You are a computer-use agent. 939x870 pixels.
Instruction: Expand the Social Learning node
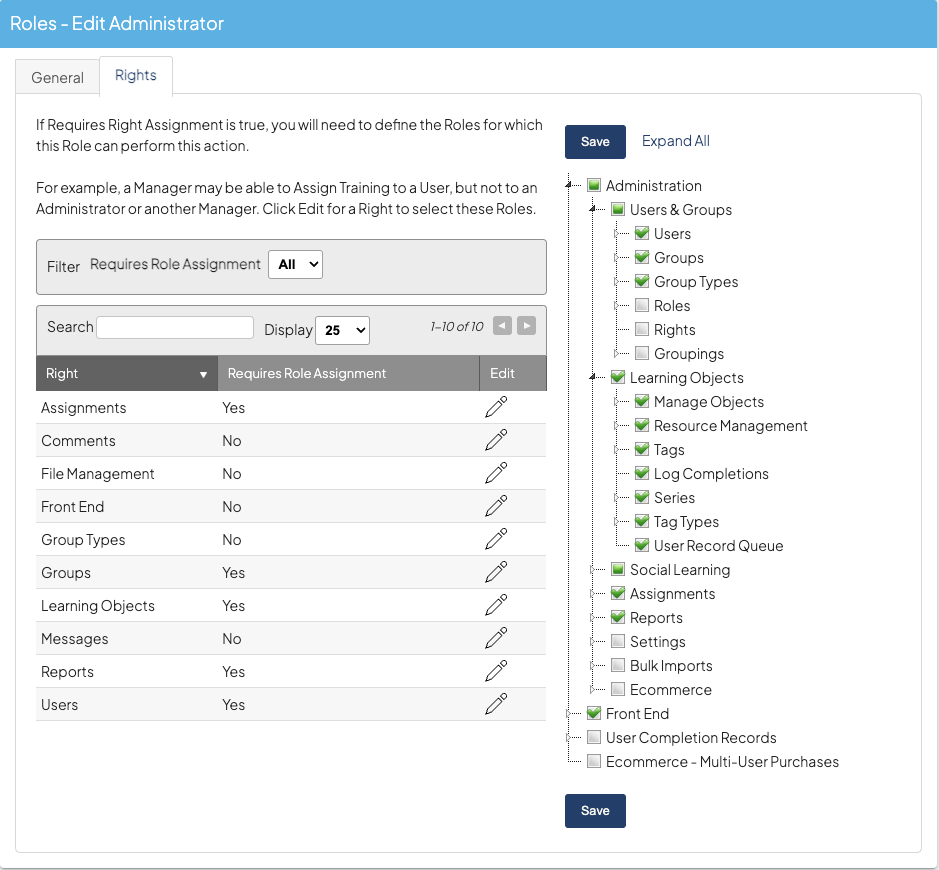coord(592,569)
